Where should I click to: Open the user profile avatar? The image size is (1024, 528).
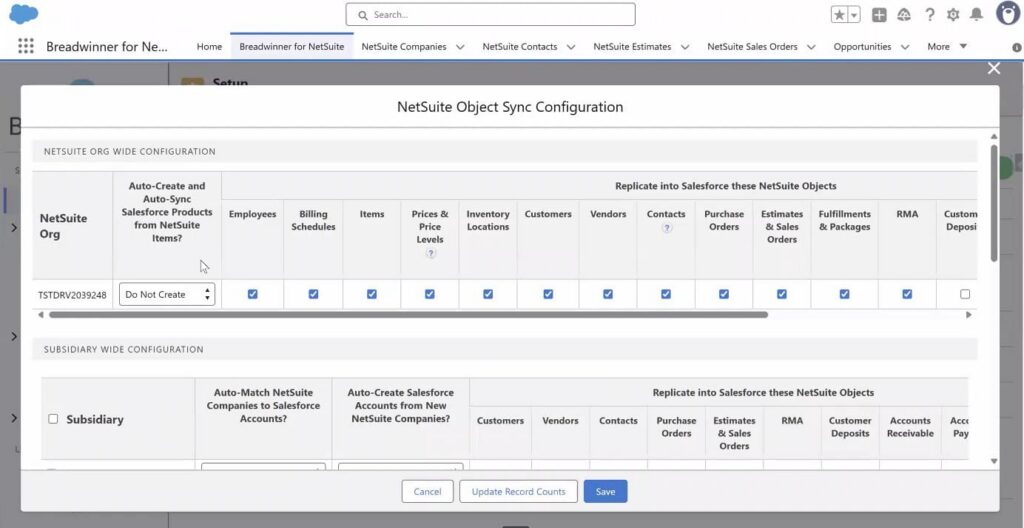pos(1008,13)
